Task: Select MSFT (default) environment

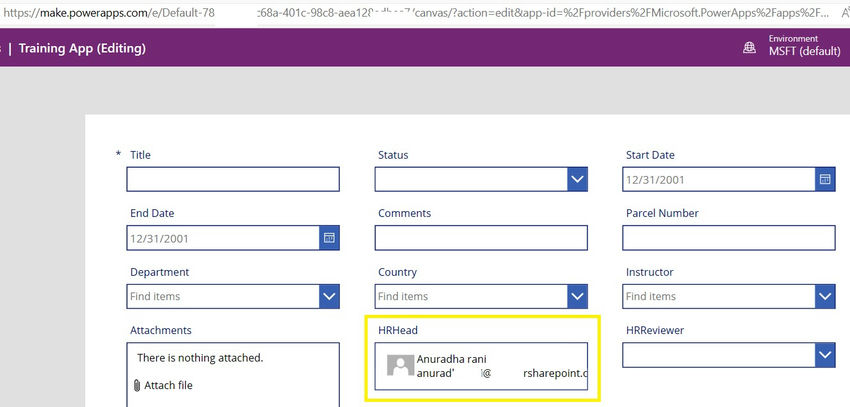Action: [804, 51]
